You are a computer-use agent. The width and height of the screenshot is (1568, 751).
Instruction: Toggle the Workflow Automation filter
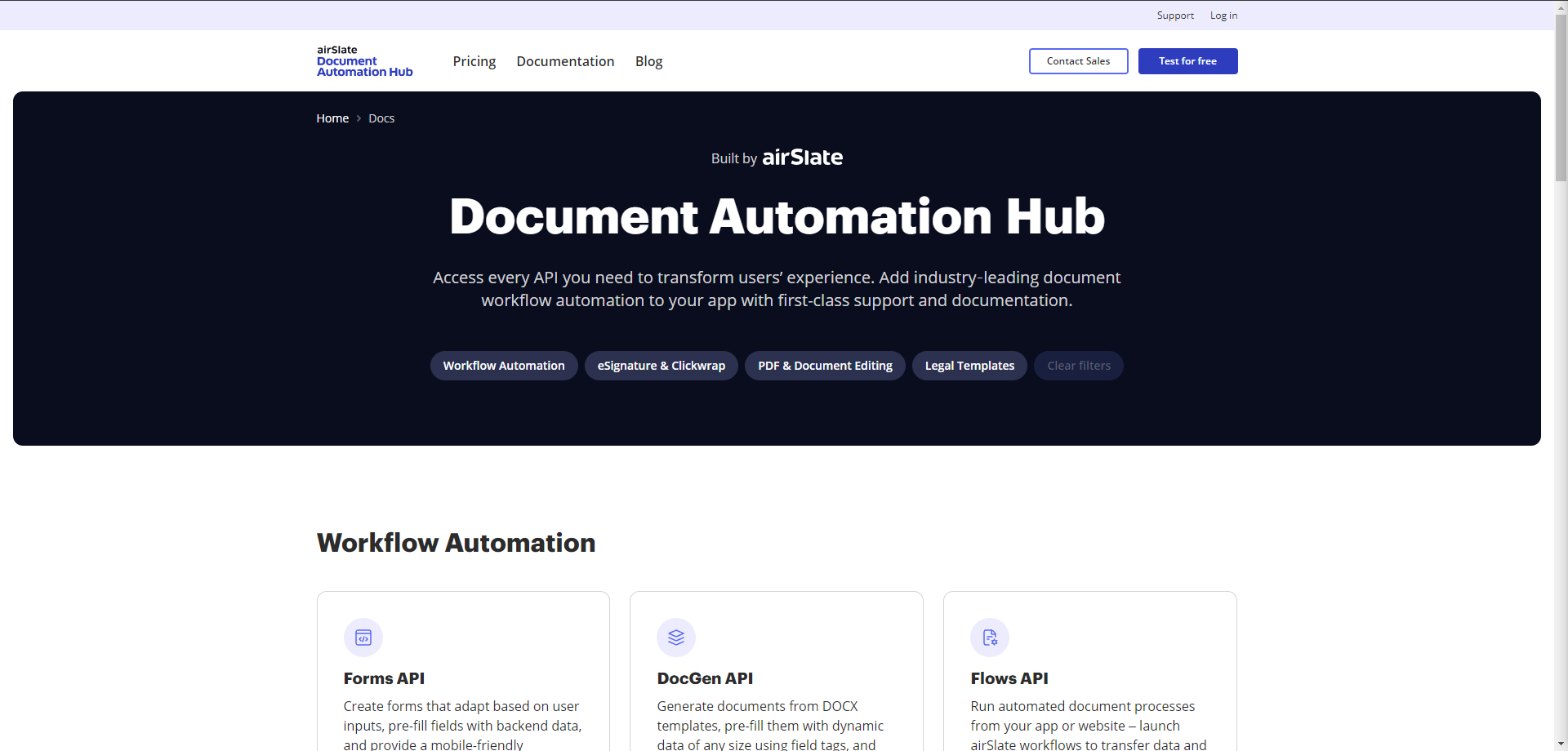coord(504,366)
